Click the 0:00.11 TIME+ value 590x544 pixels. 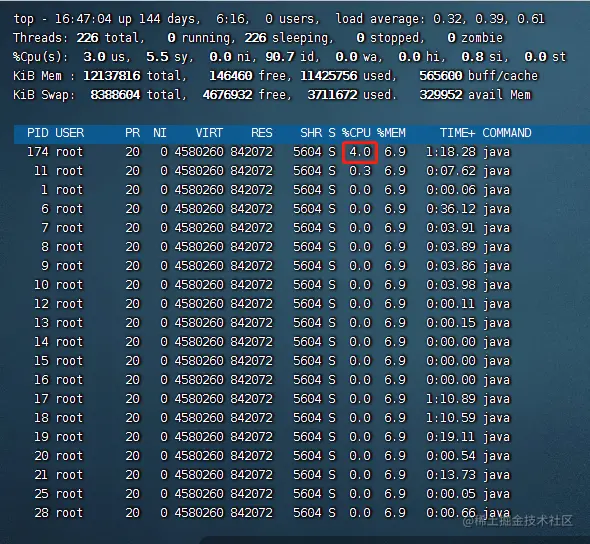click(451, 304)
